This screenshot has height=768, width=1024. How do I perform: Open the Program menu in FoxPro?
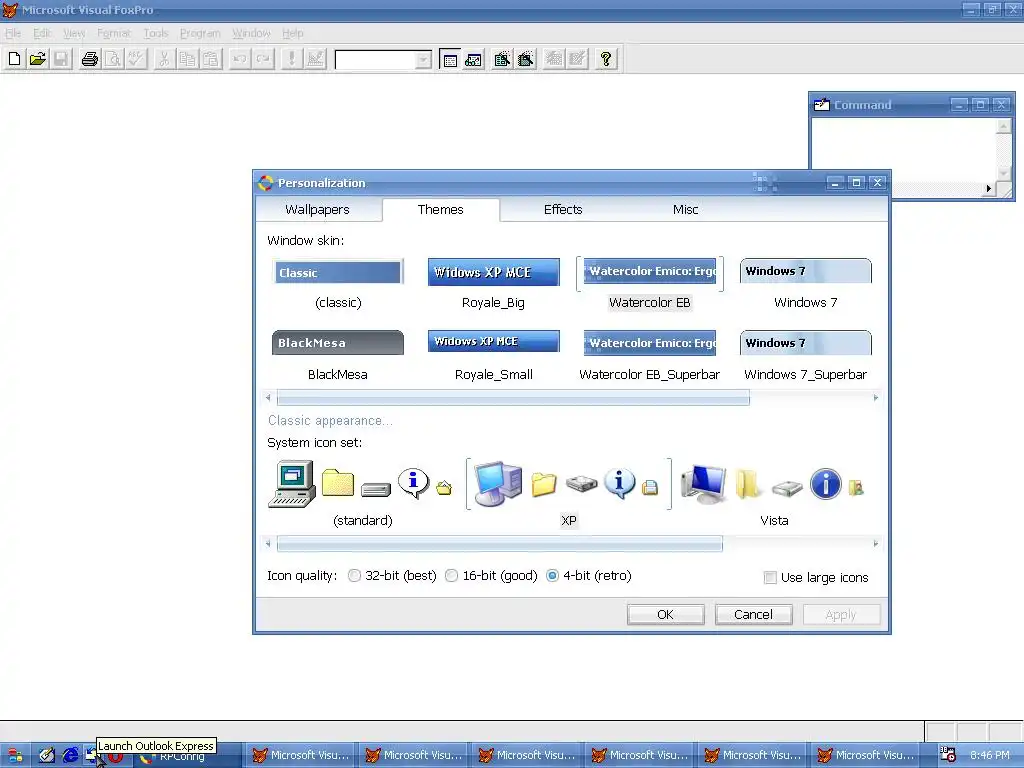(x=200, y=33)
